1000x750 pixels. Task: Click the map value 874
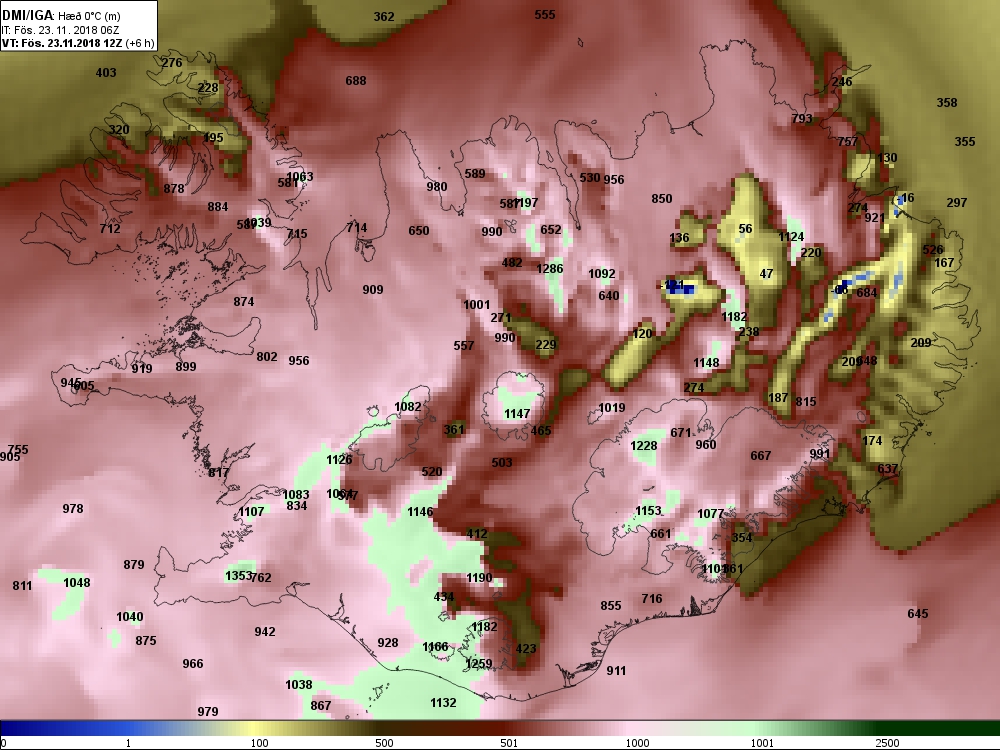click(x=244, y=302)
